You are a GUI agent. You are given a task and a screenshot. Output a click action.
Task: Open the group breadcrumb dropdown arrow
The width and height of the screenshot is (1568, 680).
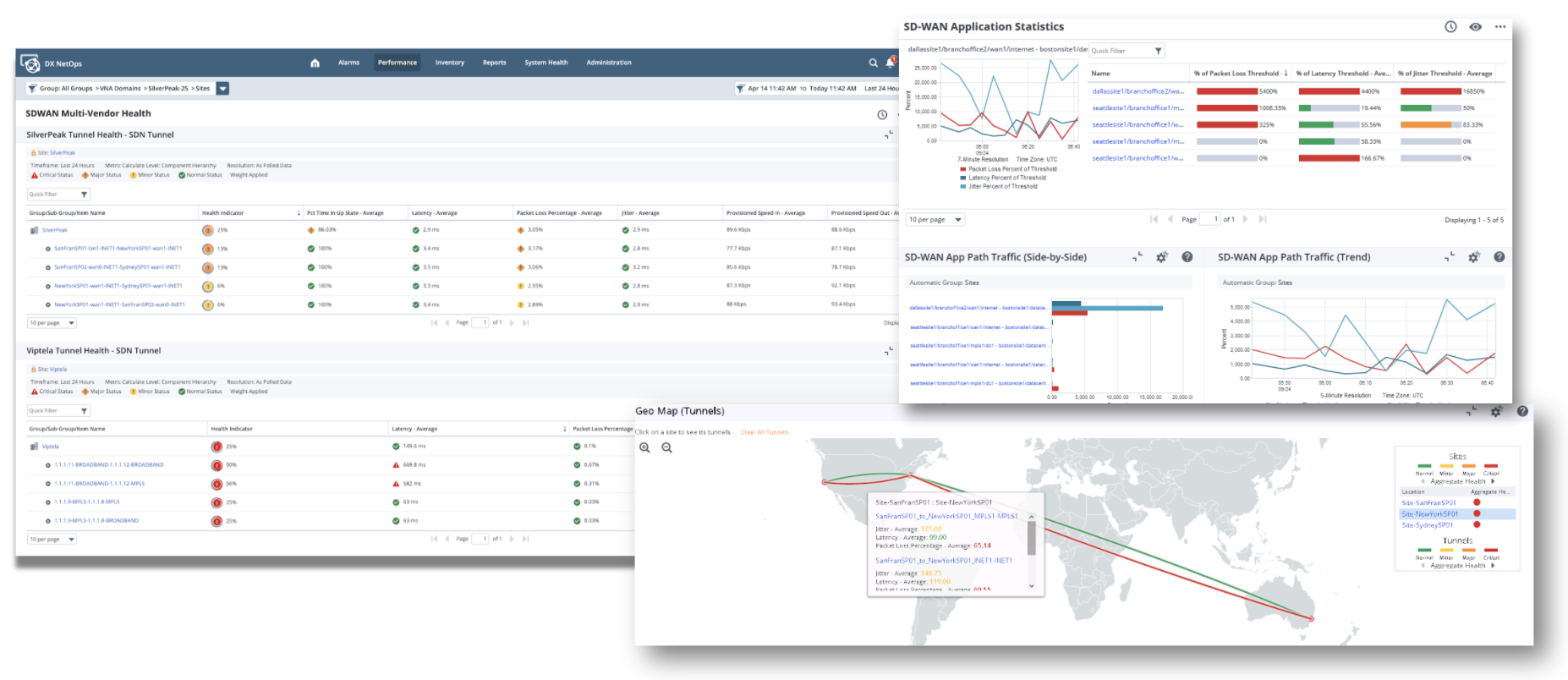pyautogui.click(x=222, y=89)
